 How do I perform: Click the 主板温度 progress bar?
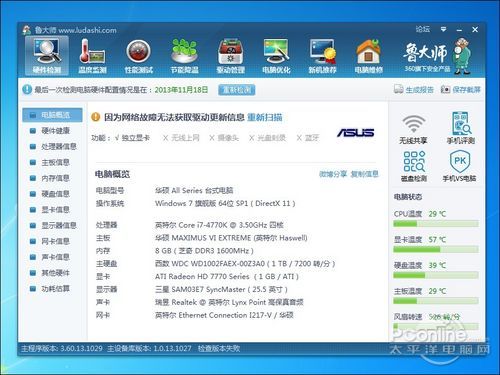pyautogui.click(x=436, y=301)
